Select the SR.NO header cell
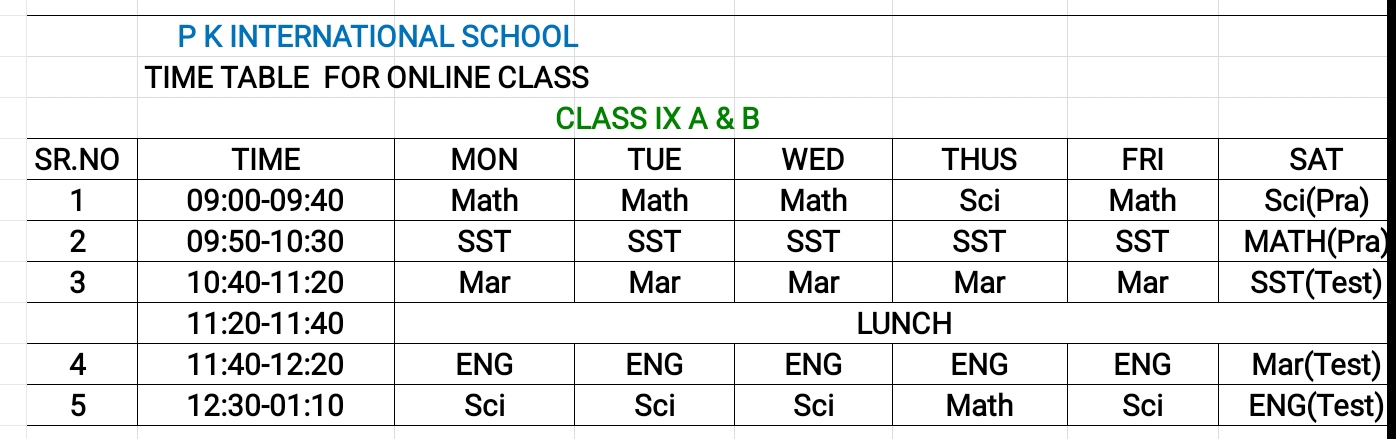This screenshot has width=1396, height=439. click(77, 160)
